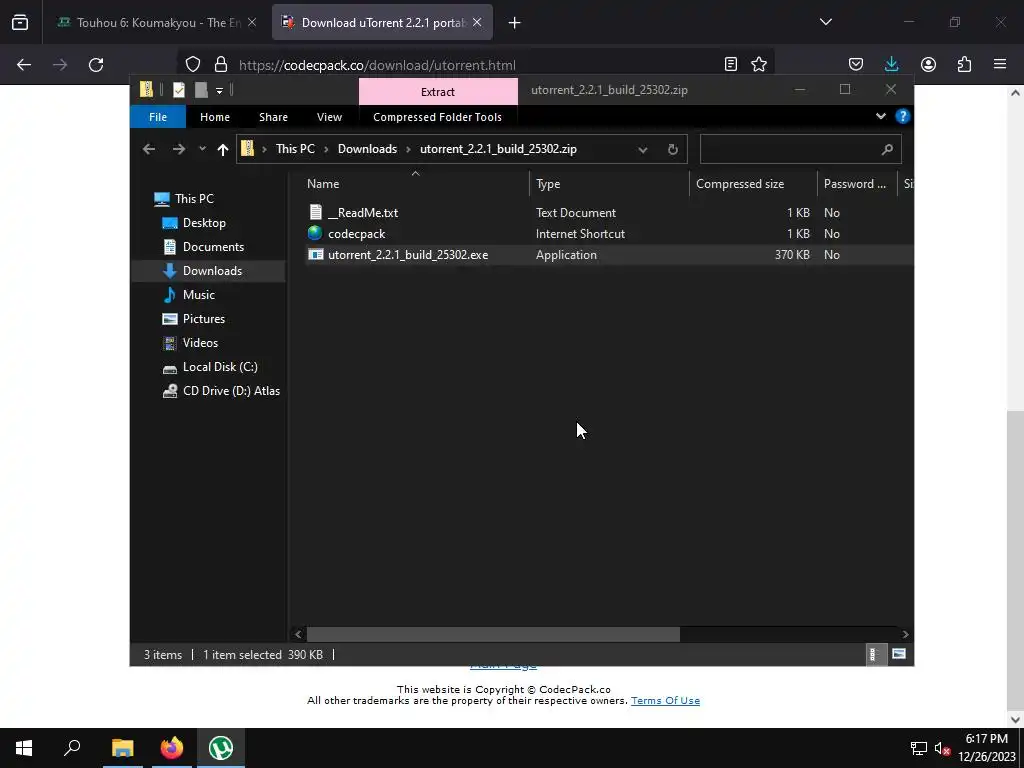Open Music in navigation pane
Screen dimensions: 1024x768
tap(199, 295)
